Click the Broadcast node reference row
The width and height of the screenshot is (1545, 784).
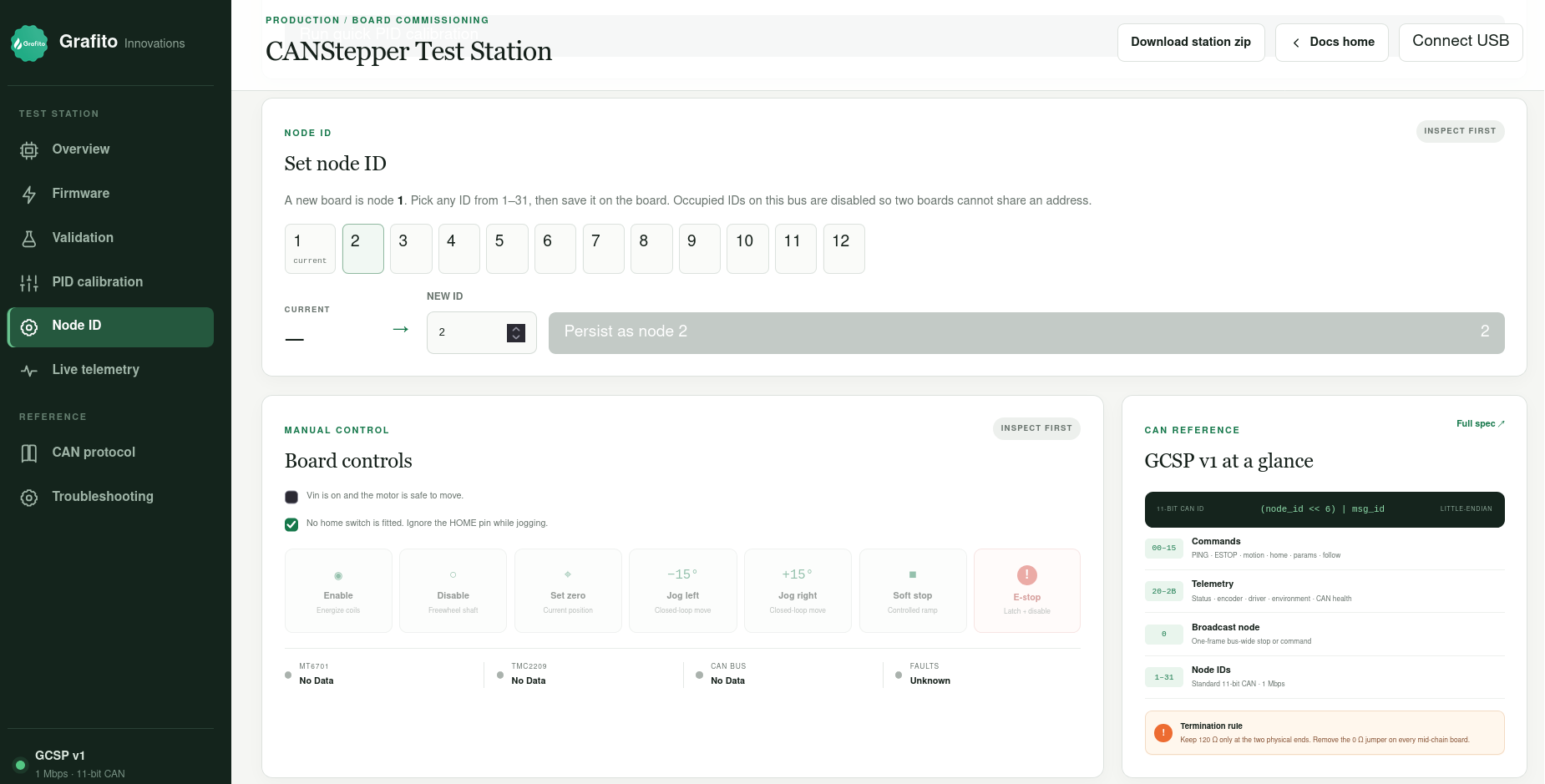click(1325, 635)
